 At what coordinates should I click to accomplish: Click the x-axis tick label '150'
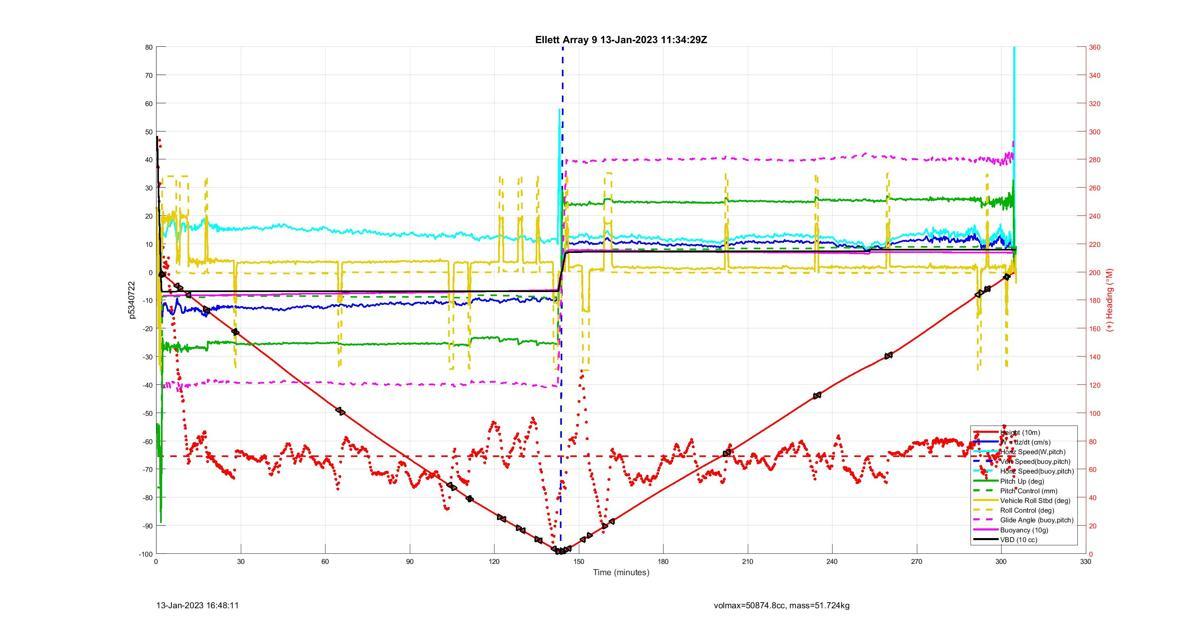(579, 562)
